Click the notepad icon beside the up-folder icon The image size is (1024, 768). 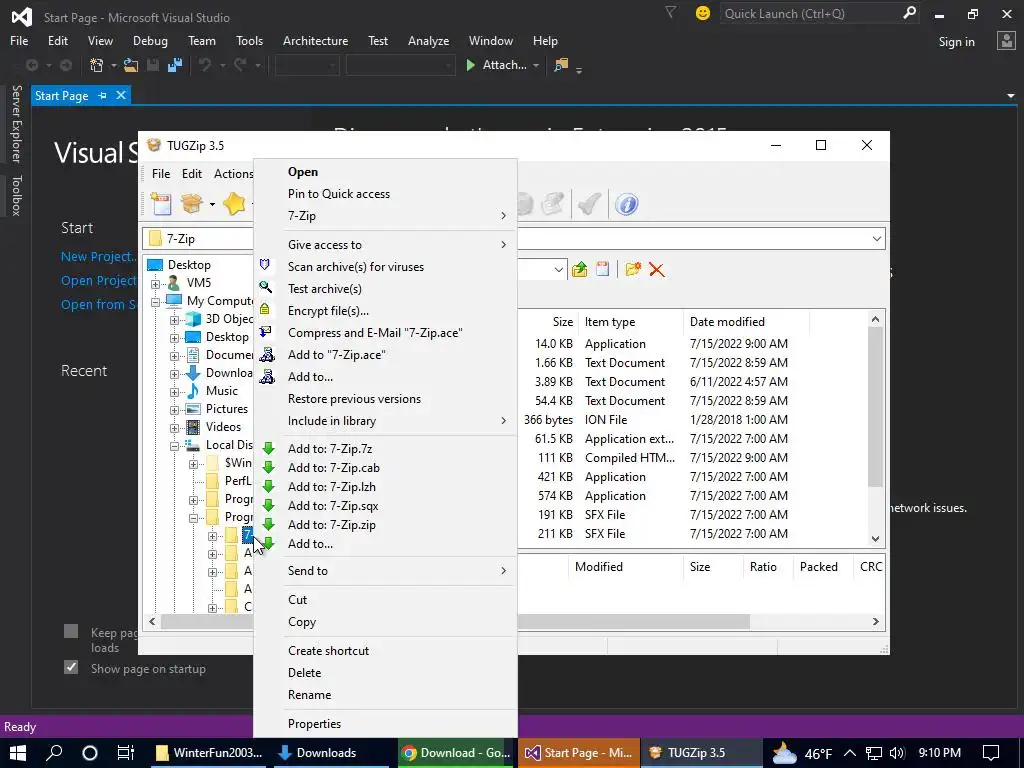603,269
